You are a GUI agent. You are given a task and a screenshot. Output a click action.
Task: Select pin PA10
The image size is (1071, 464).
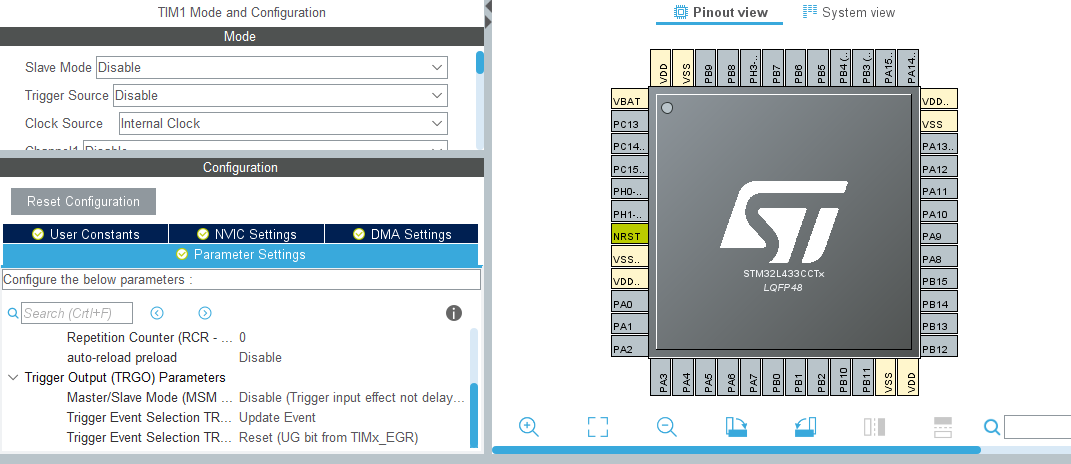(938, 214)
